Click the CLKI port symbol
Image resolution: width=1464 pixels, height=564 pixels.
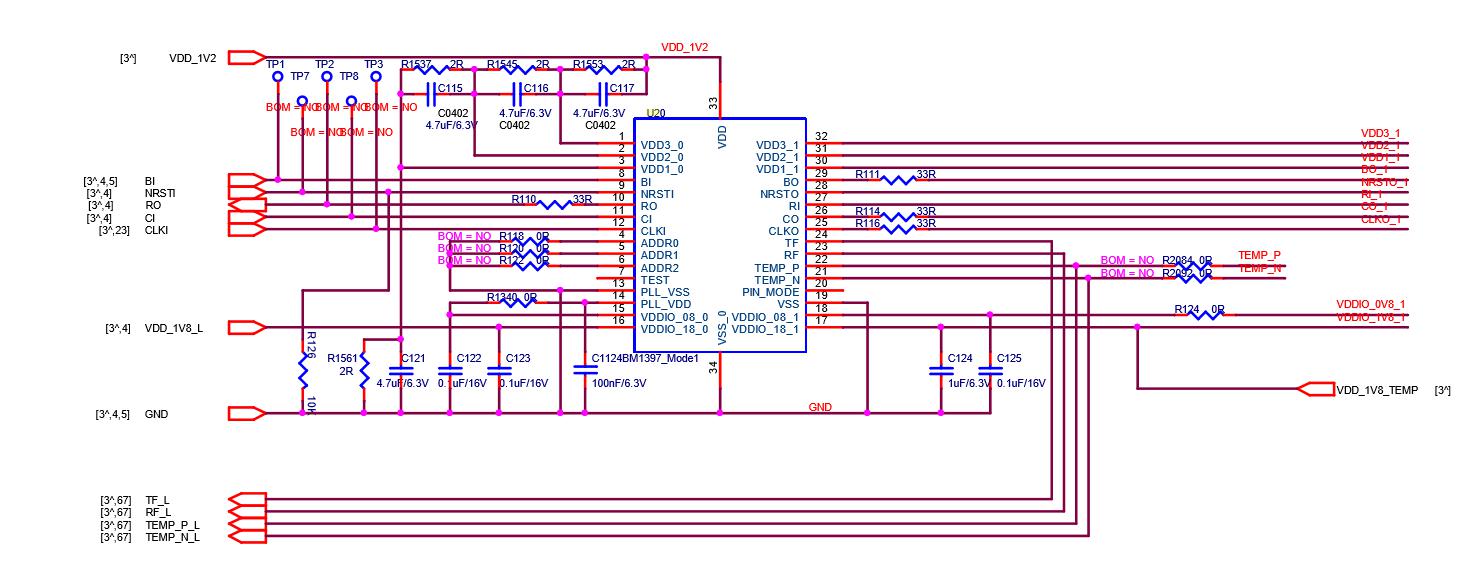click(247, 229)
